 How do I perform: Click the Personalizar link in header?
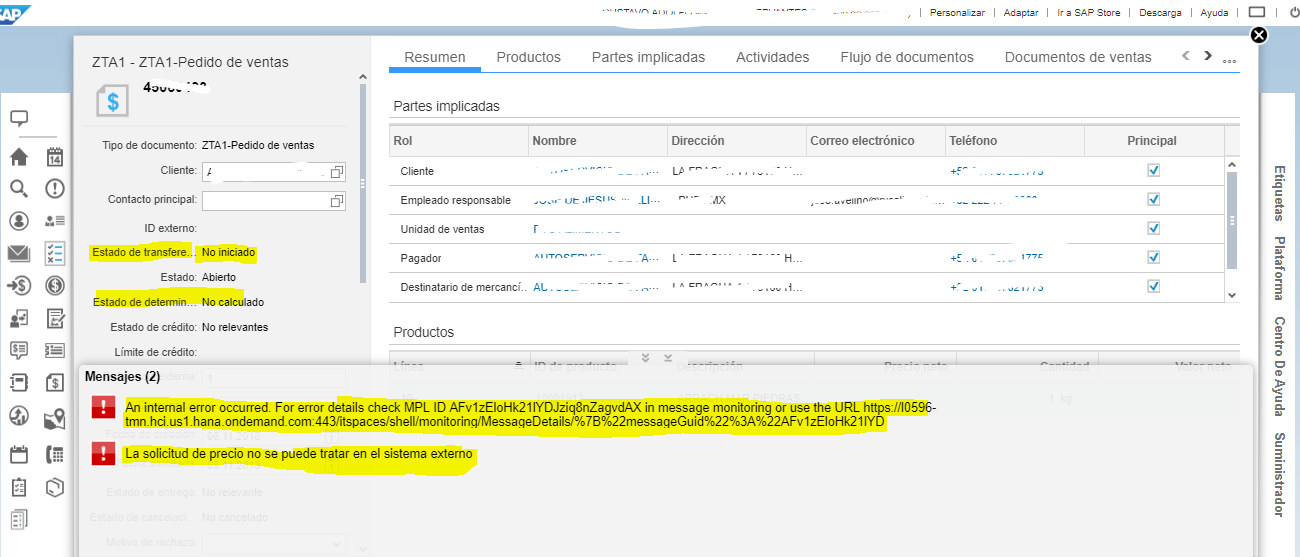click(957, 13)
